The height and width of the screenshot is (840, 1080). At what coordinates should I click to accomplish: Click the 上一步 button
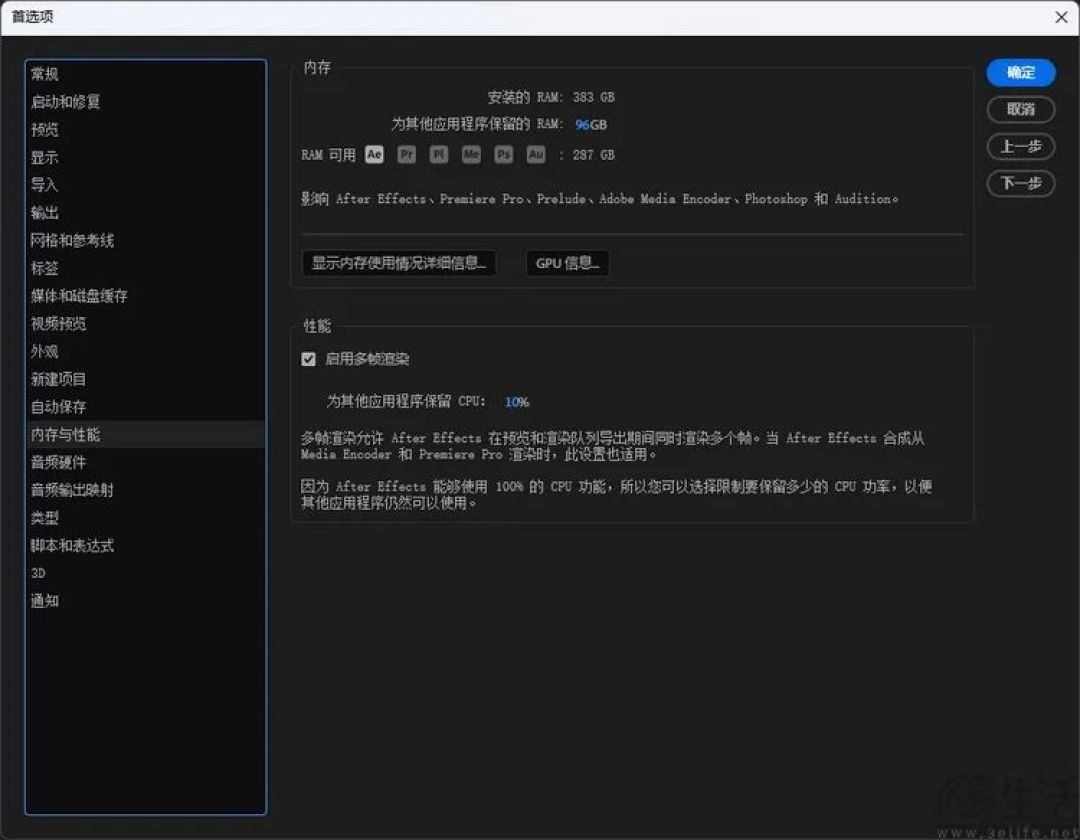point(1021,147)
